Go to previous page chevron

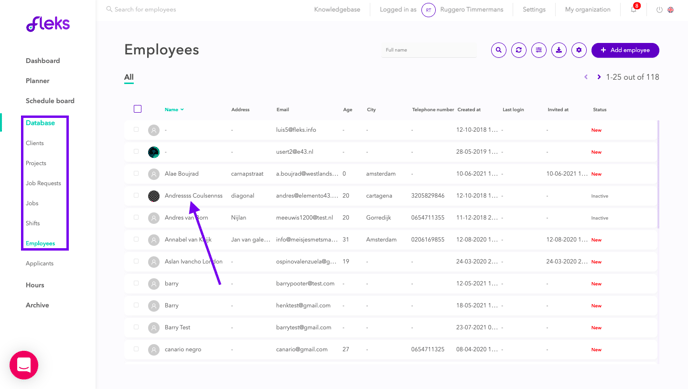tap(586, 77)
